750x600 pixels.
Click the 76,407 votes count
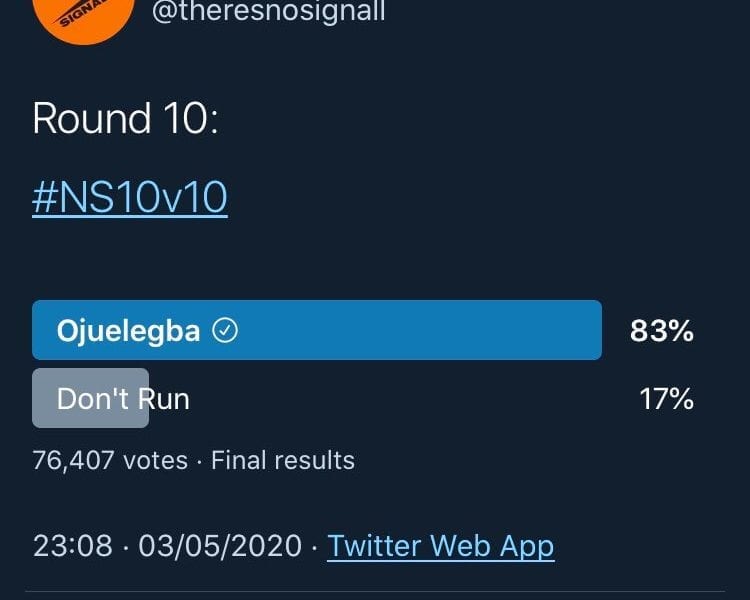(x=110, y=460)
